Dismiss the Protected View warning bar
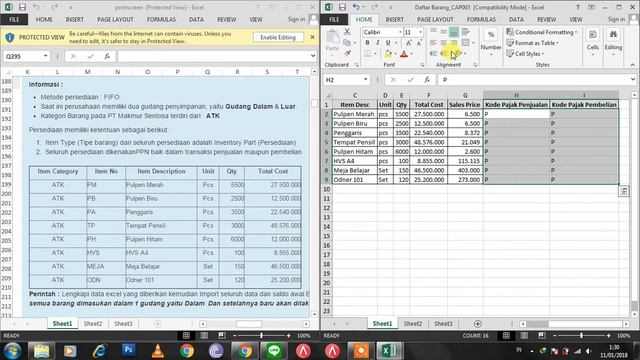The image size is (640, 360). click(312, 37)
